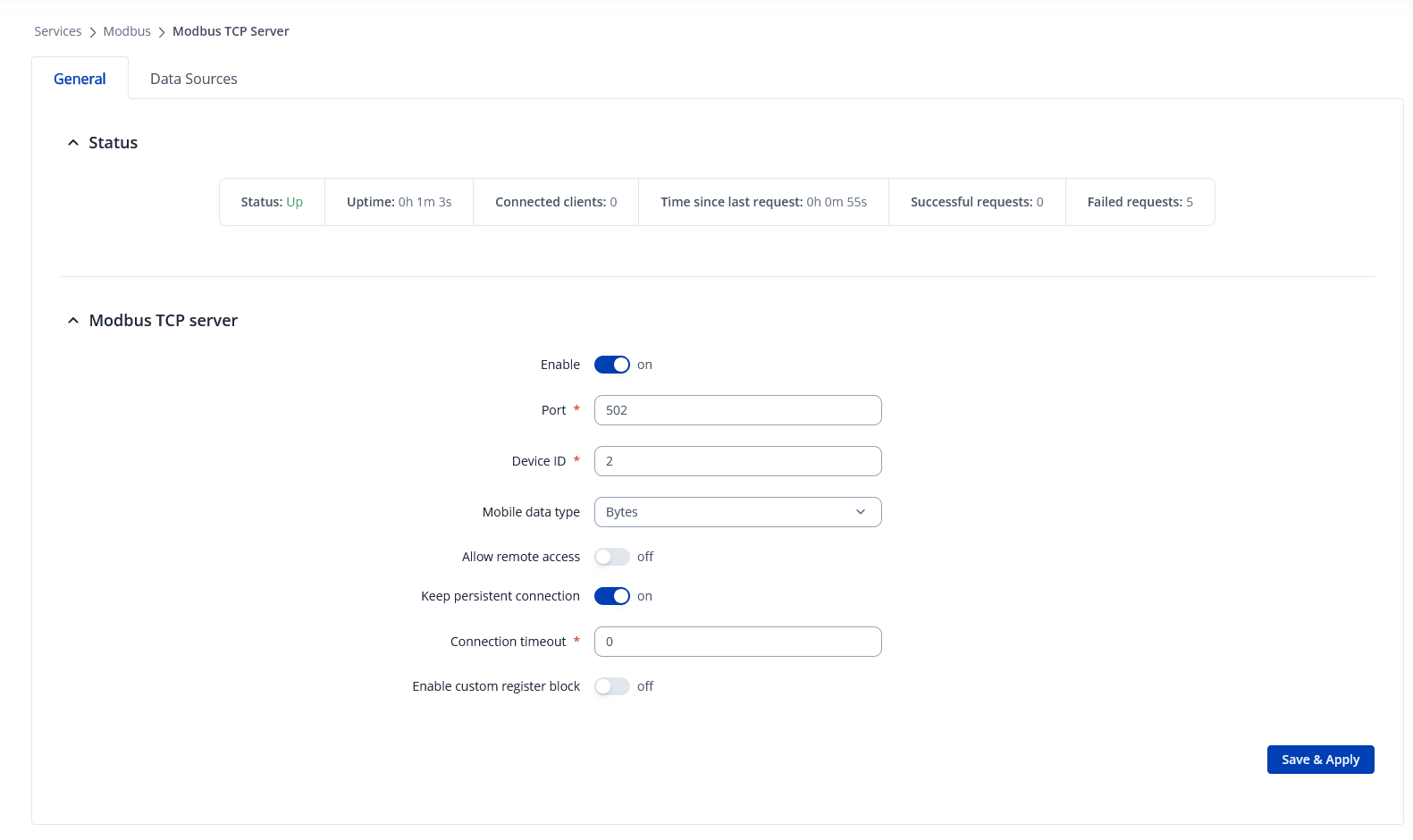Go to Services breadcrumb link
This screenshot has width=1413, height=840.
tap(57, 31)
